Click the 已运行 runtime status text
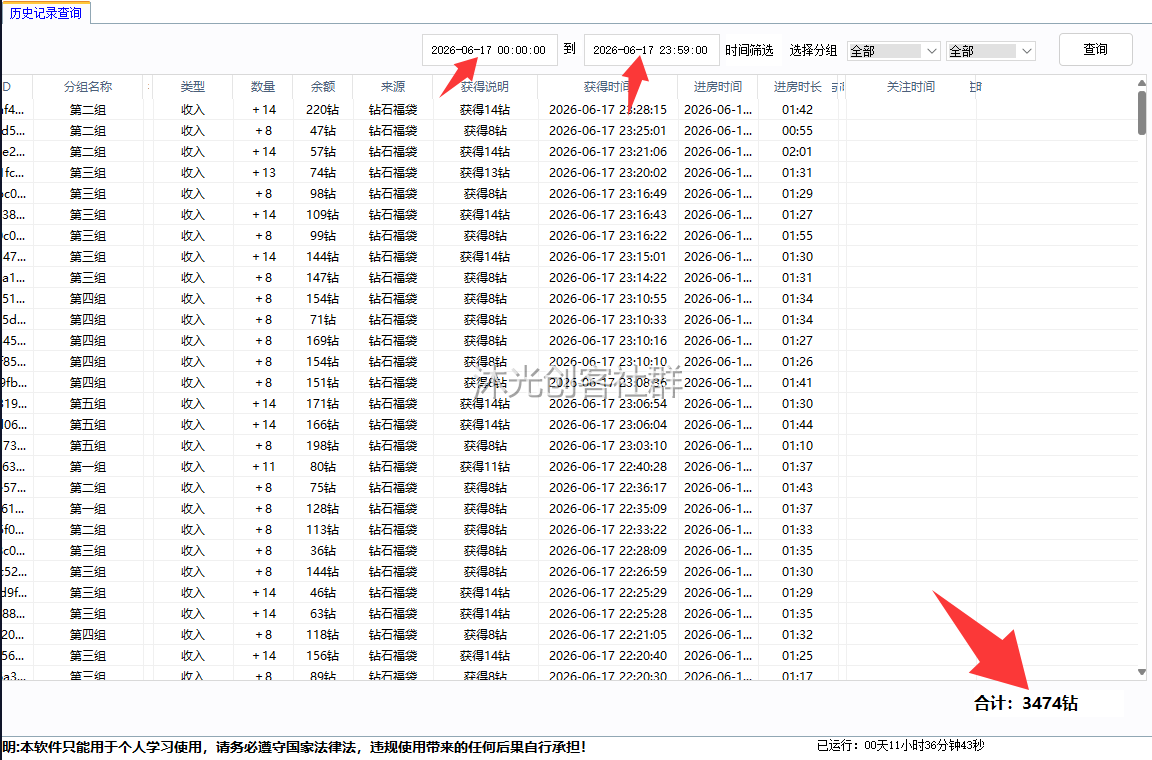 click(900, 745)
